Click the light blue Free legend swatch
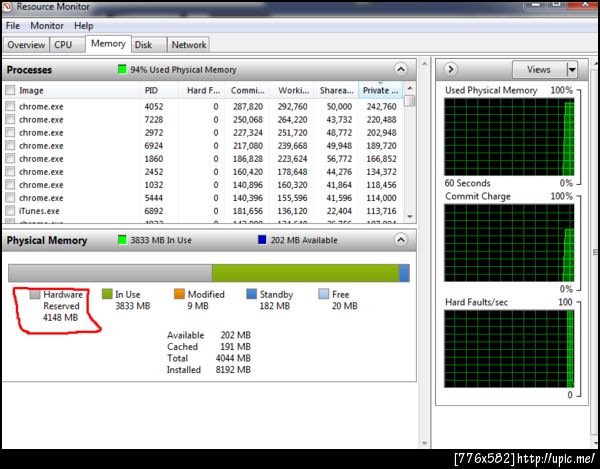 pyautogui.click(x=323, y=294)
